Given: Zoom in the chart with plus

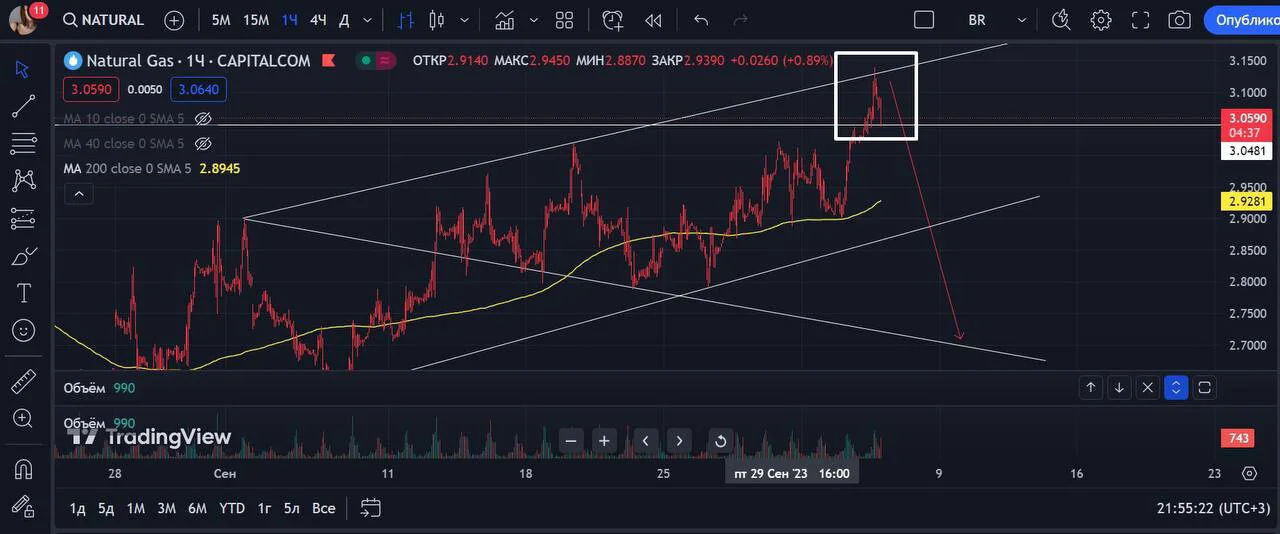Looking at the screenshot, I should click(605, 440).
